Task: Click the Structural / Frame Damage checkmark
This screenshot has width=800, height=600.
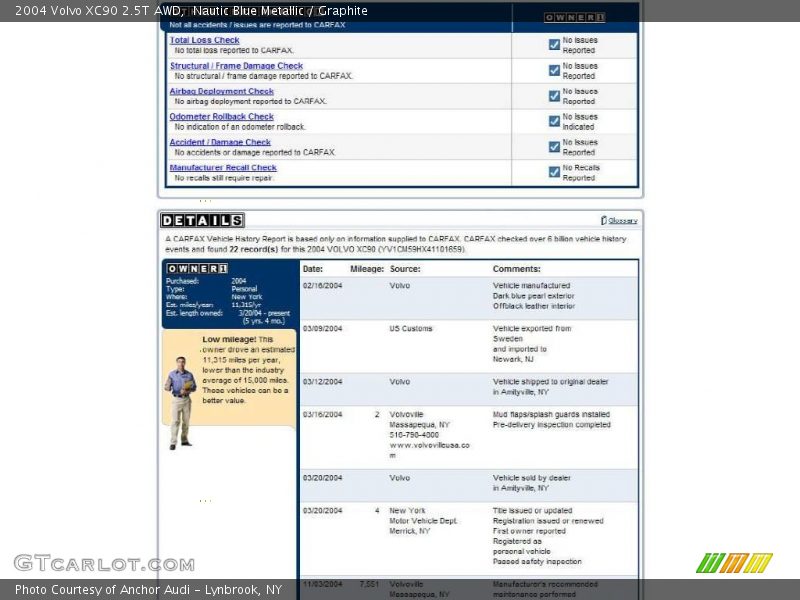Action: tap(554, 70)
